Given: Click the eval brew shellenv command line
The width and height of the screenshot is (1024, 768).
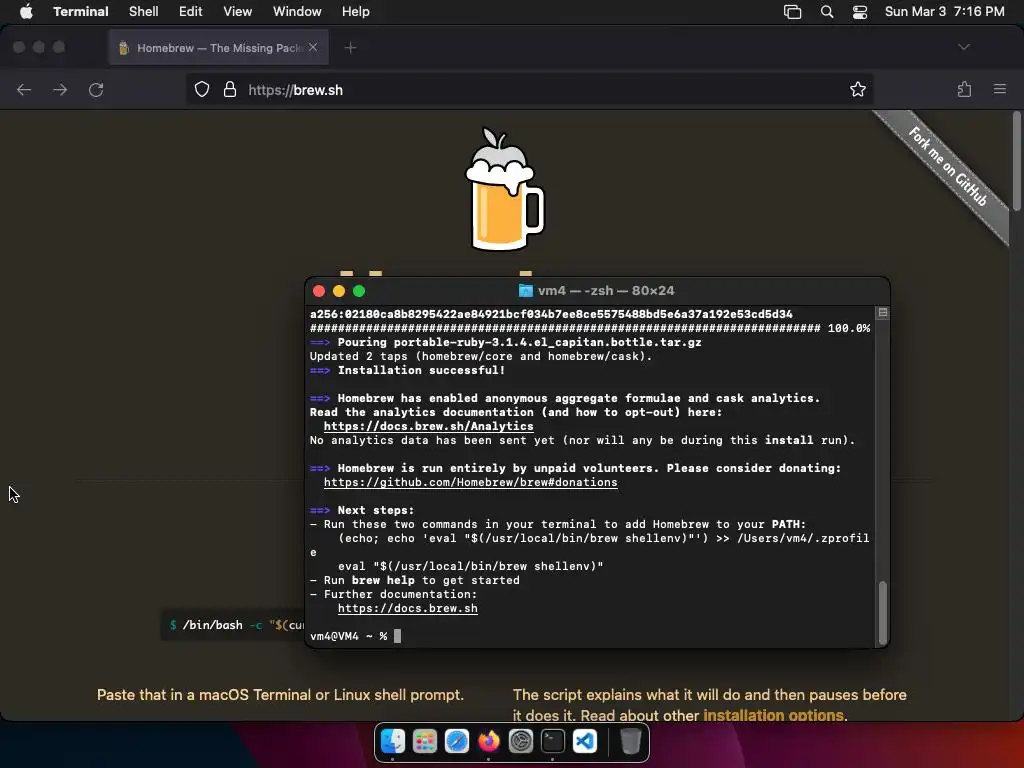Looking at the screenshot, I should 470,567.
